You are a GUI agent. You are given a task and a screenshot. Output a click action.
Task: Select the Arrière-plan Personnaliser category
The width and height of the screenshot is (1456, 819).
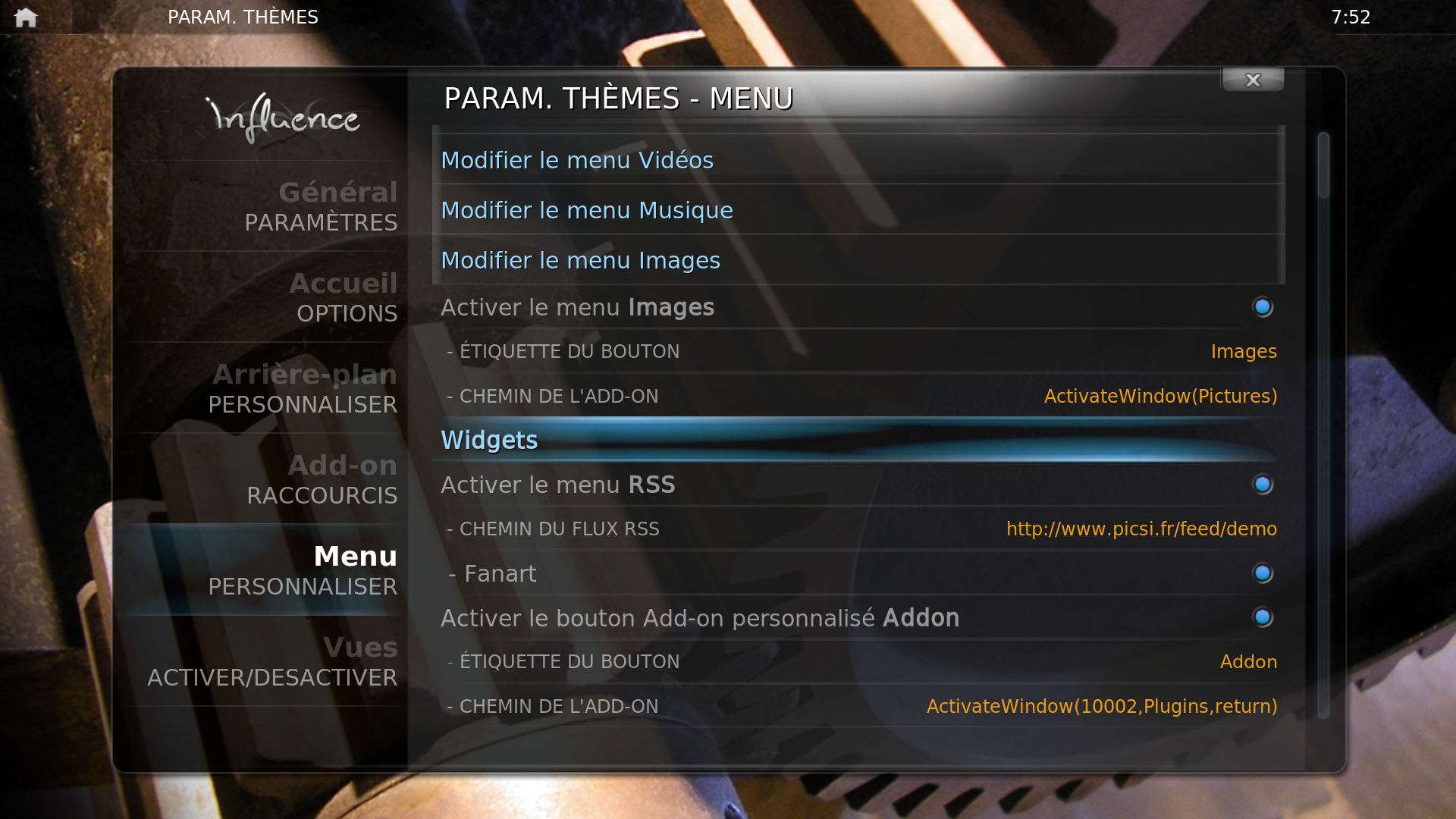click(x=264, y=388)
